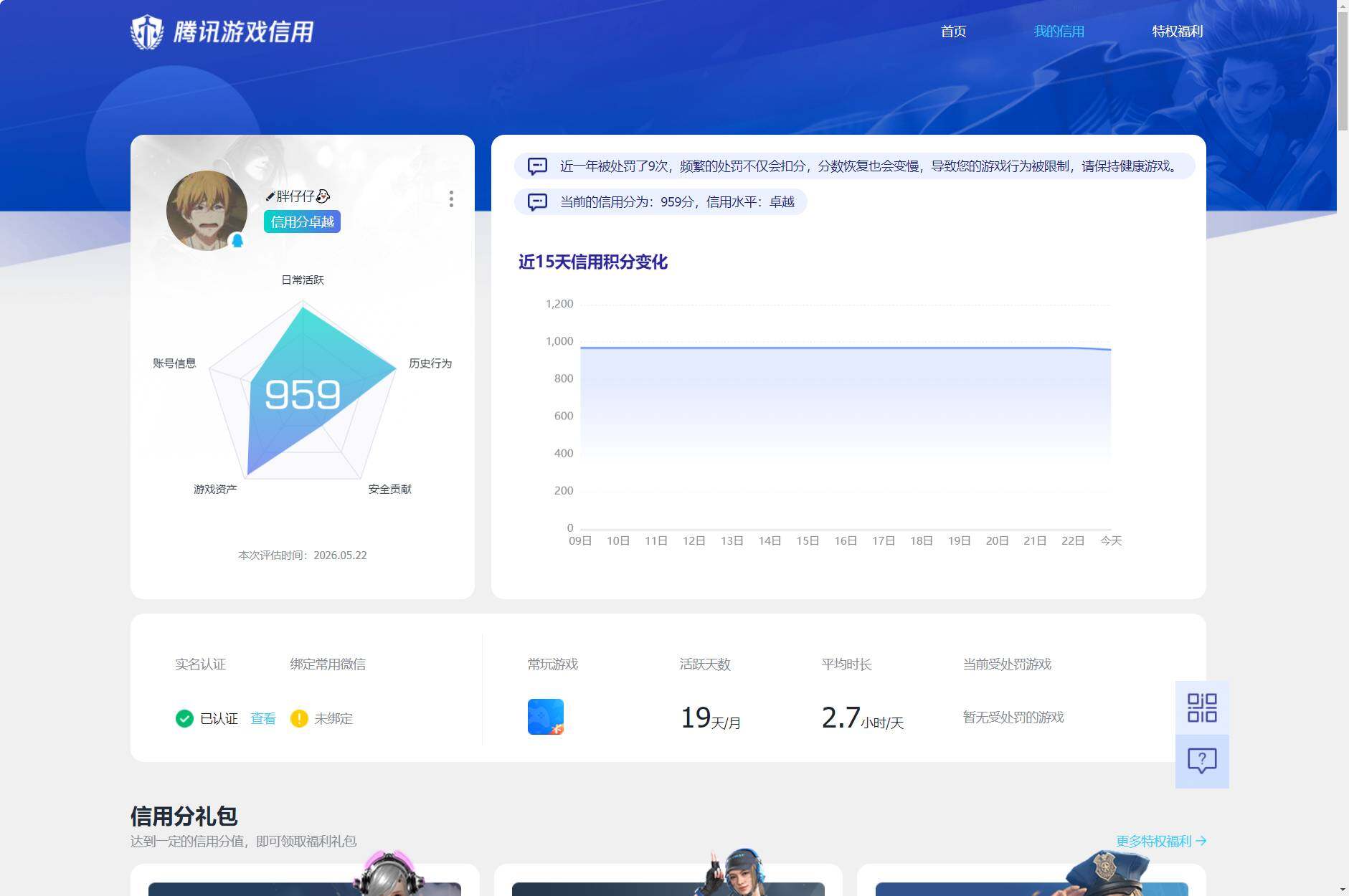Click the 安全贡献 radar label

tap(390, 489)
